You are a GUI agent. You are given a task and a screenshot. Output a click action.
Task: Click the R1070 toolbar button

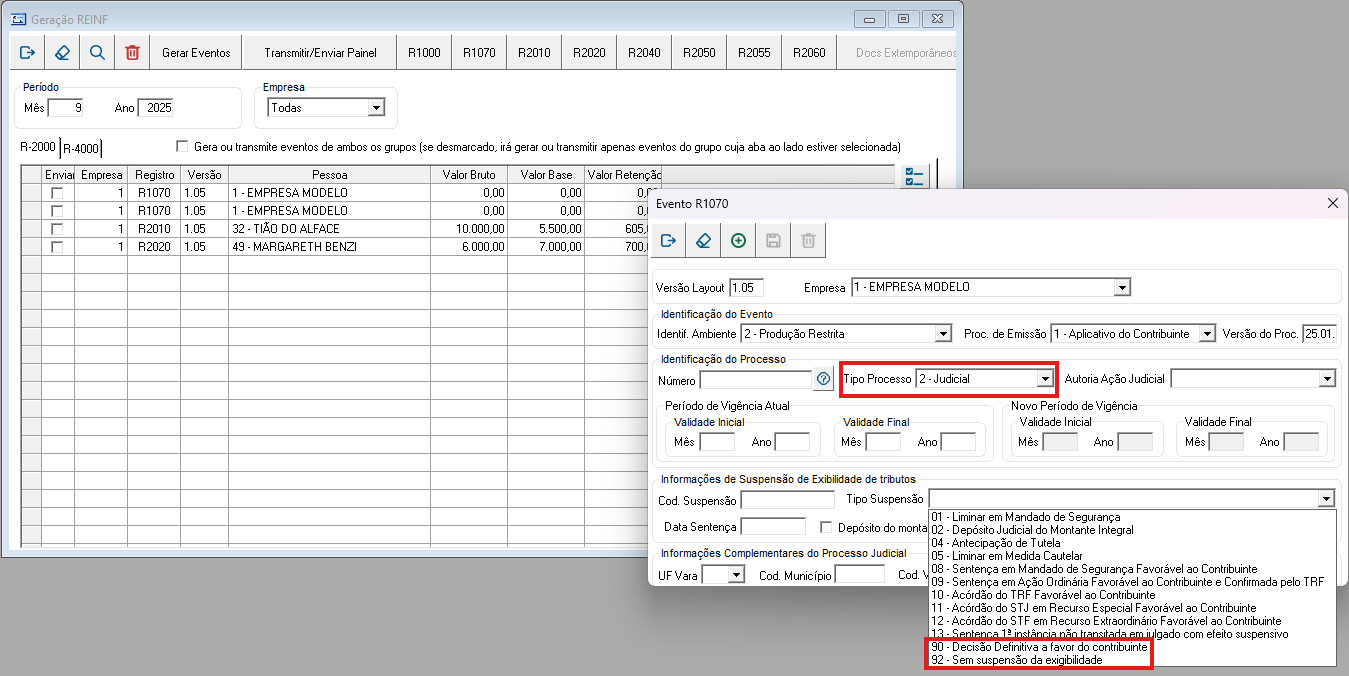[479, 52]
